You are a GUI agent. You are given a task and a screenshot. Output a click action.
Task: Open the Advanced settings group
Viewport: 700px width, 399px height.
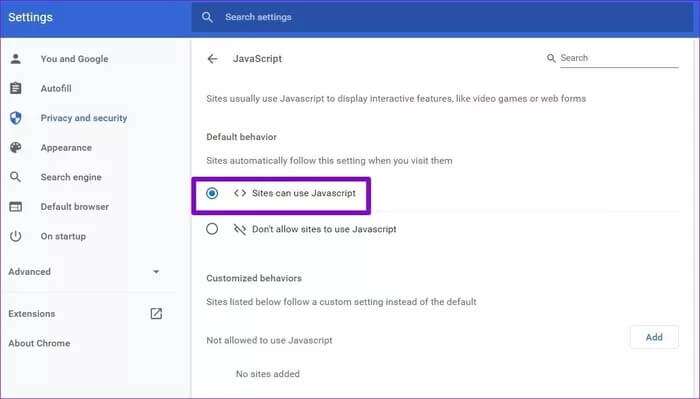point(29,271)
